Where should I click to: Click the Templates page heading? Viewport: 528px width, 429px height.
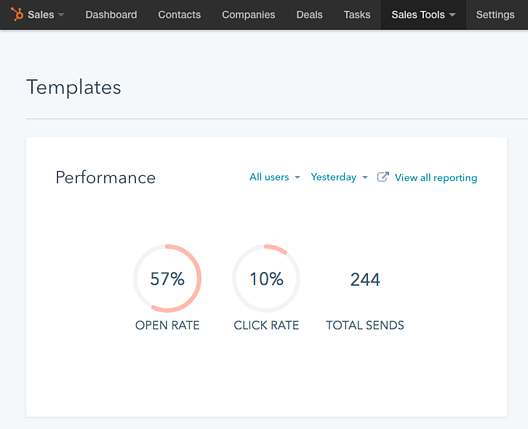tap(74, 88)
